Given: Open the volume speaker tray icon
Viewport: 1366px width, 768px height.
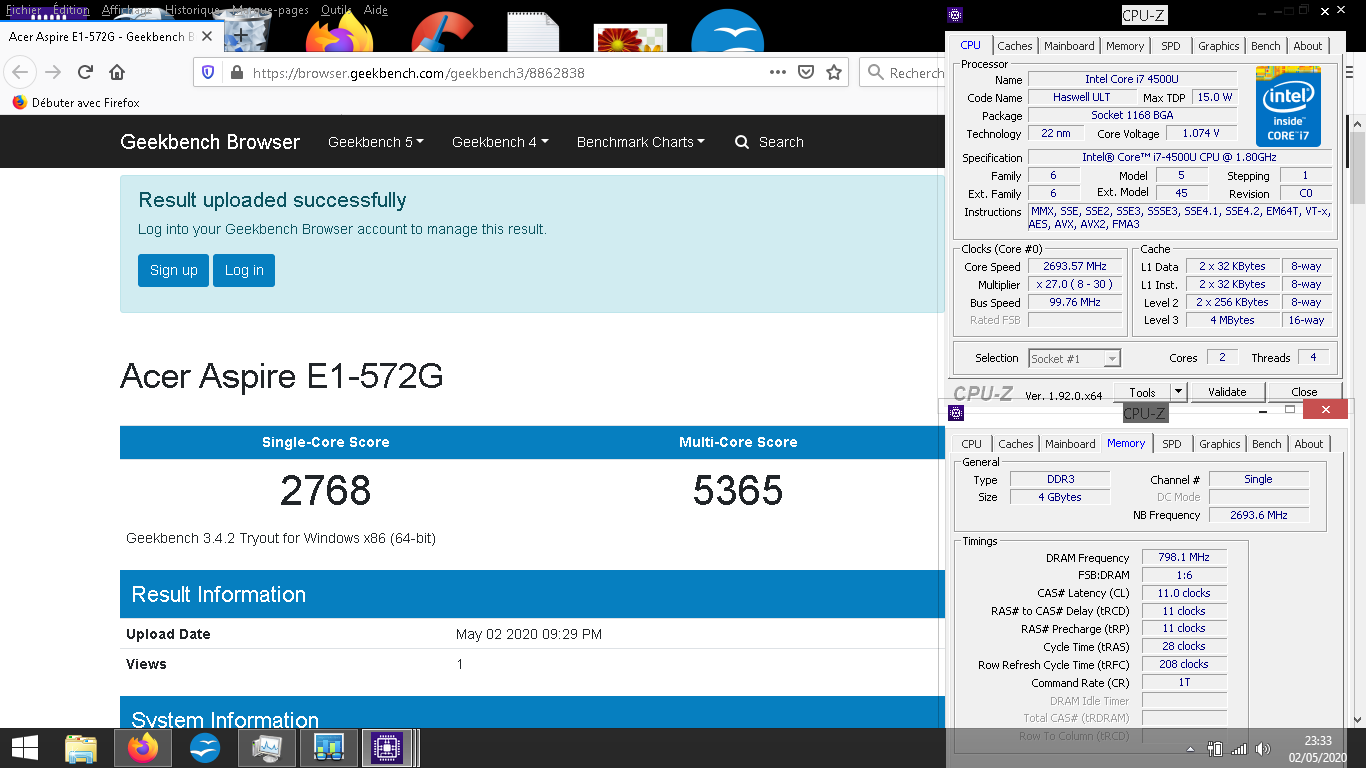Looking at the screenshot, I should click(x=1263, y=748).
